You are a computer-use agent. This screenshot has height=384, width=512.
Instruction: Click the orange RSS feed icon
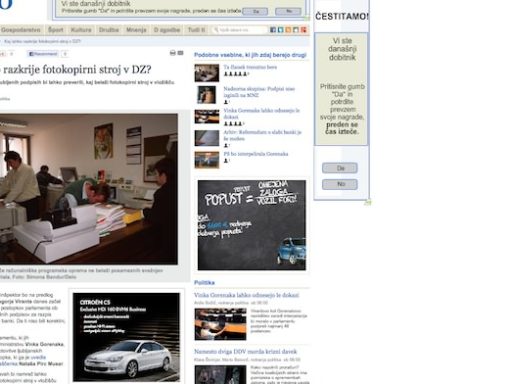coord(288,30)
